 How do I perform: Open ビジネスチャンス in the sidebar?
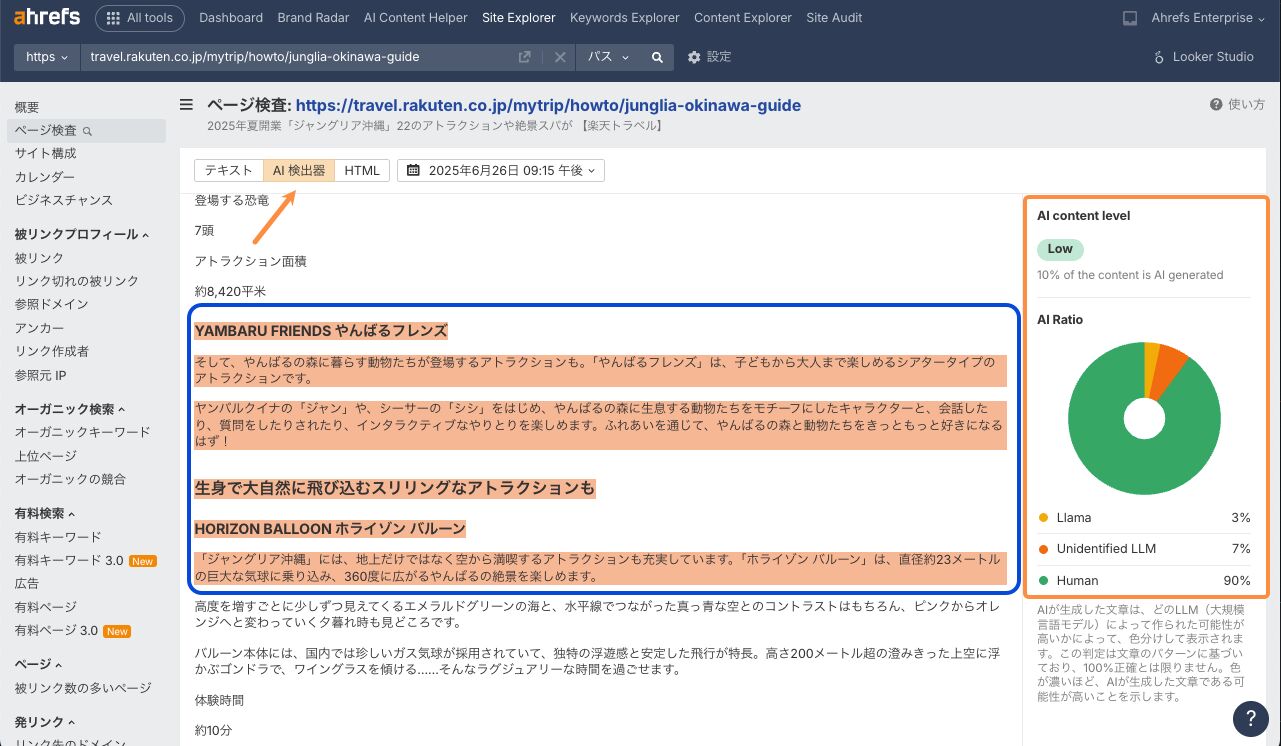tap(64, 200)
